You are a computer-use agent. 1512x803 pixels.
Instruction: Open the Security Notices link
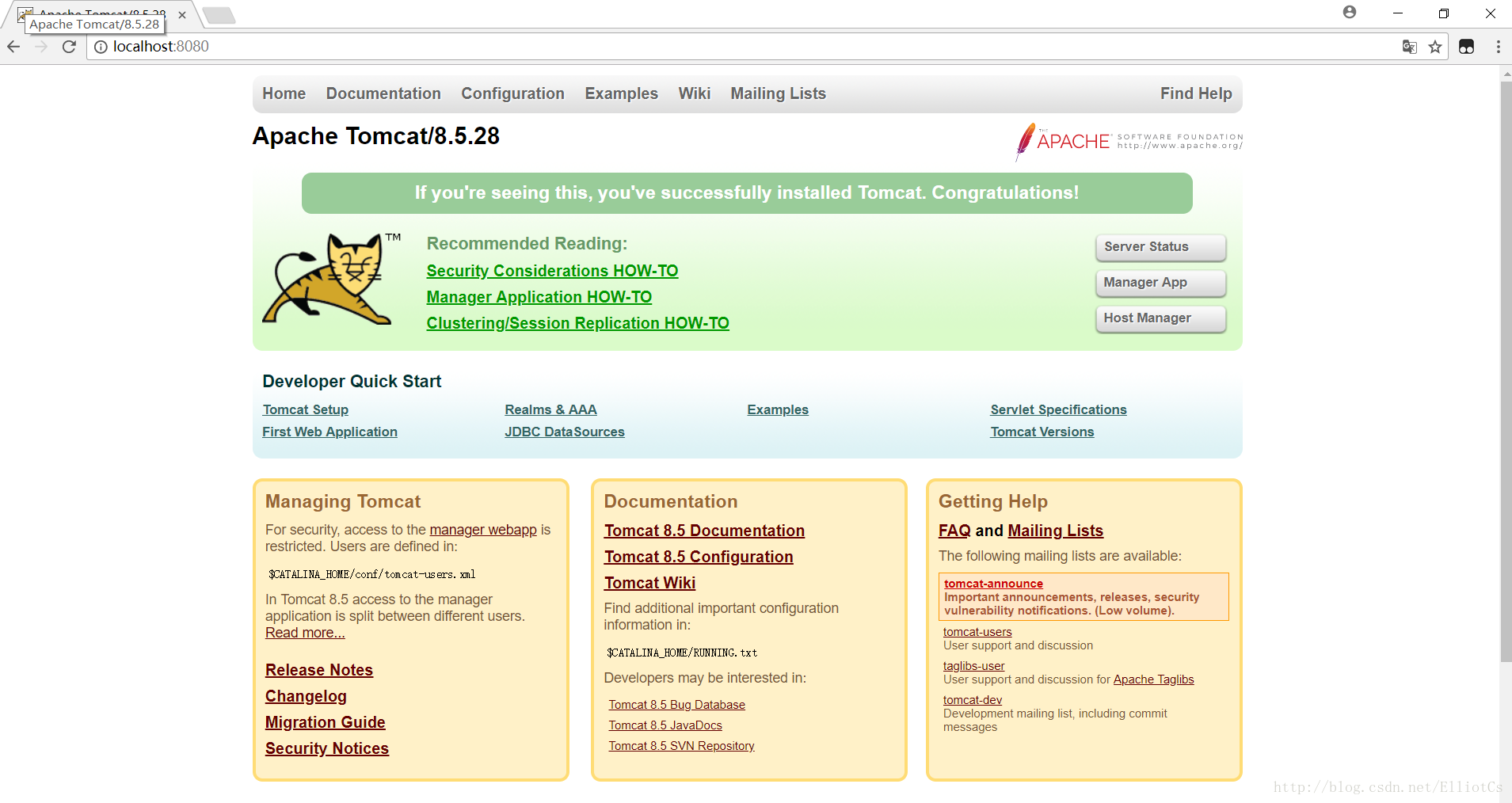point(327,748)
